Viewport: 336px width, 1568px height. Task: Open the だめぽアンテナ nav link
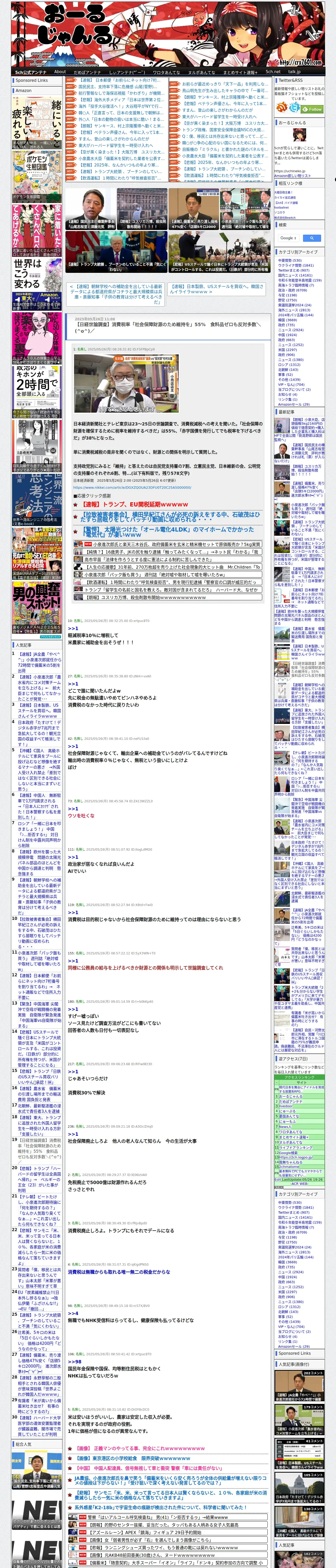[x=87, y=72]
